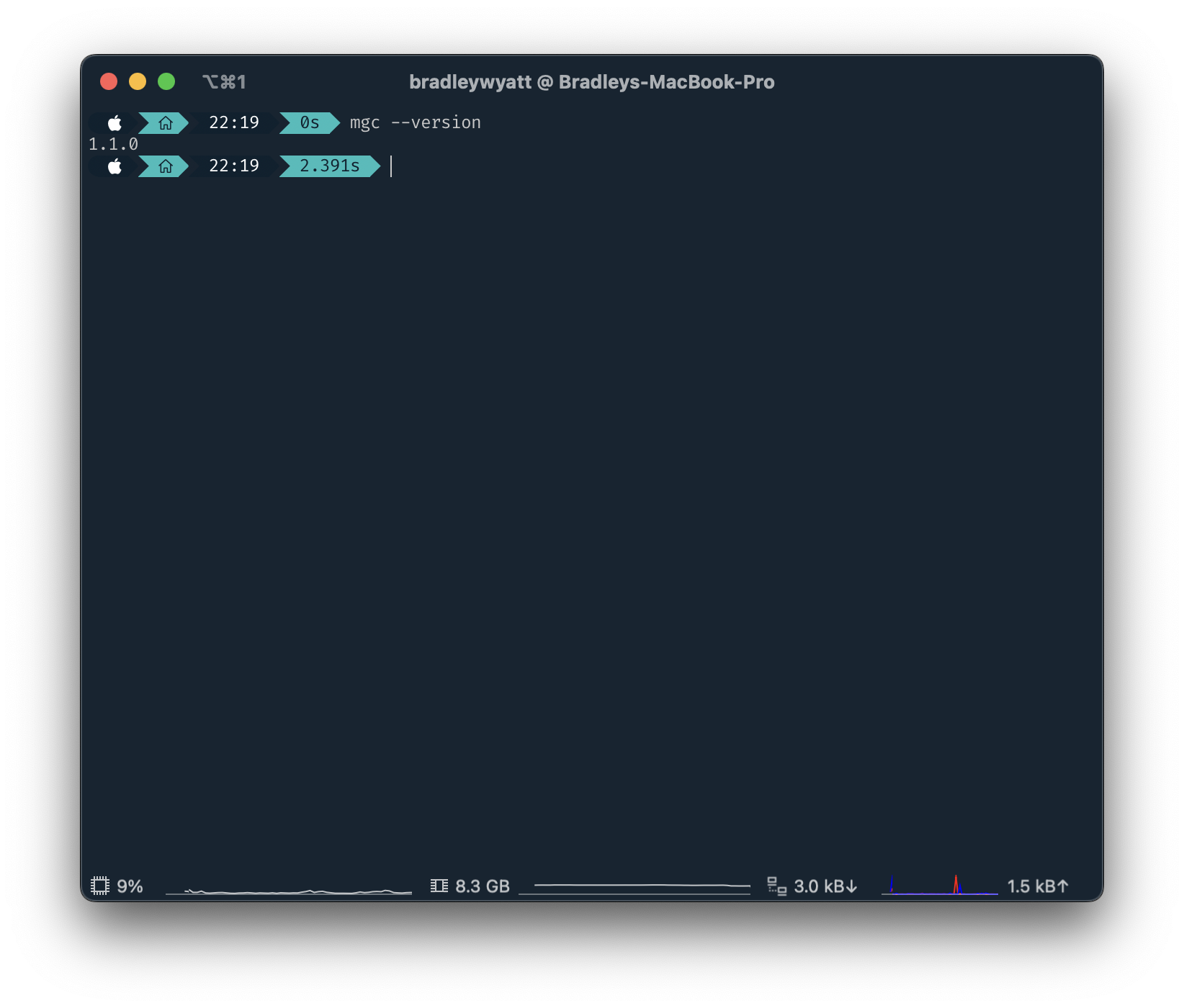The width and height of the screenshot is (1184, 1008).
Task: Click the Apple logo on the first prompt line
Action: [x=115, y=123]
